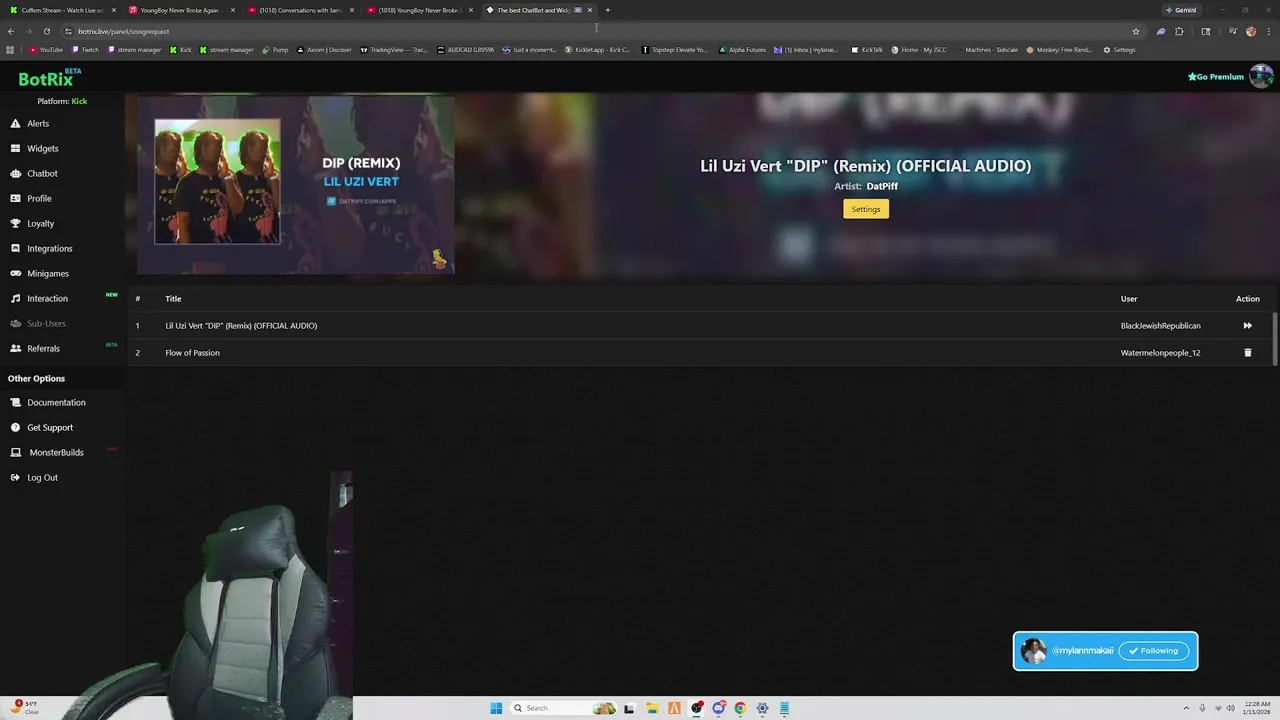Click Go Premium
Image resolution: width=1280 pixels, height=720 pixels.
(x=1215, y=76)
